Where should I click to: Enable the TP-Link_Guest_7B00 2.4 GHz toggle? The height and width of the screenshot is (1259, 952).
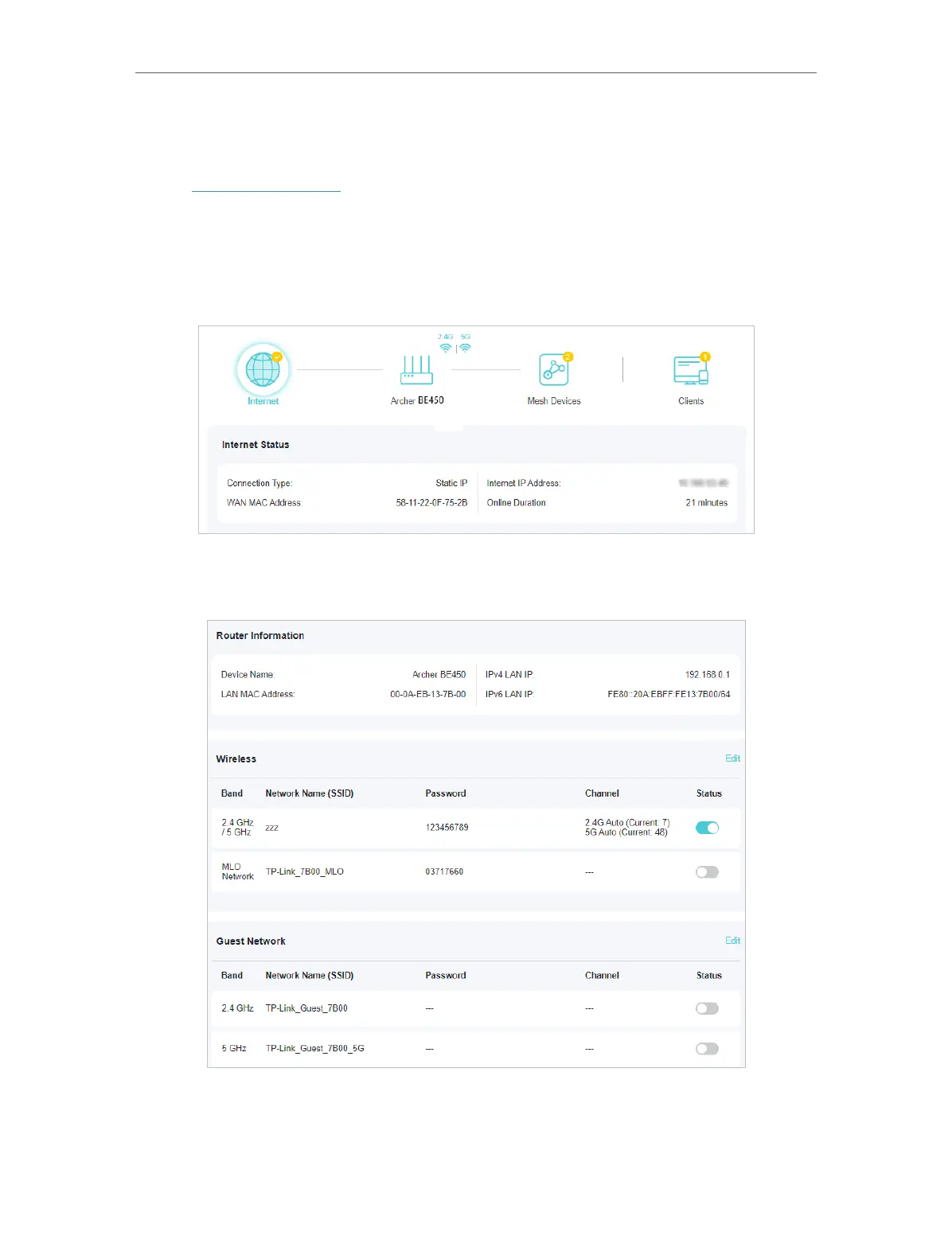tap(707, 1008)
